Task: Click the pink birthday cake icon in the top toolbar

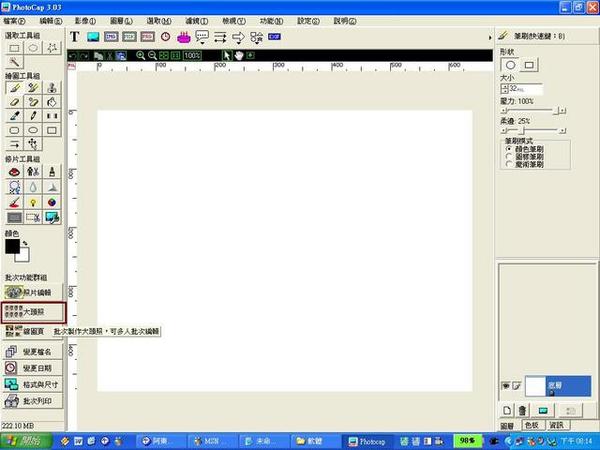Action: (184, 37)
